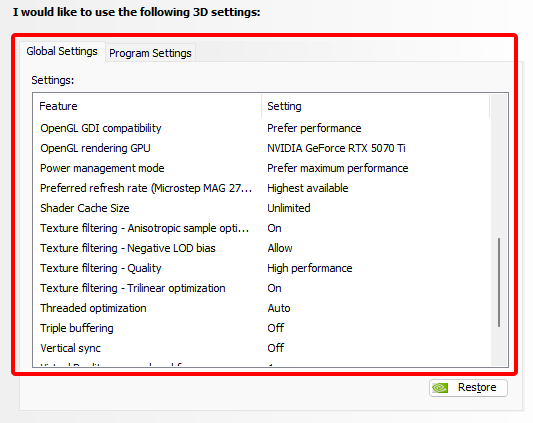Open the Unlimited shader cache value
The width and height of the screenshot is (533, 423).
tap(289, 208)
